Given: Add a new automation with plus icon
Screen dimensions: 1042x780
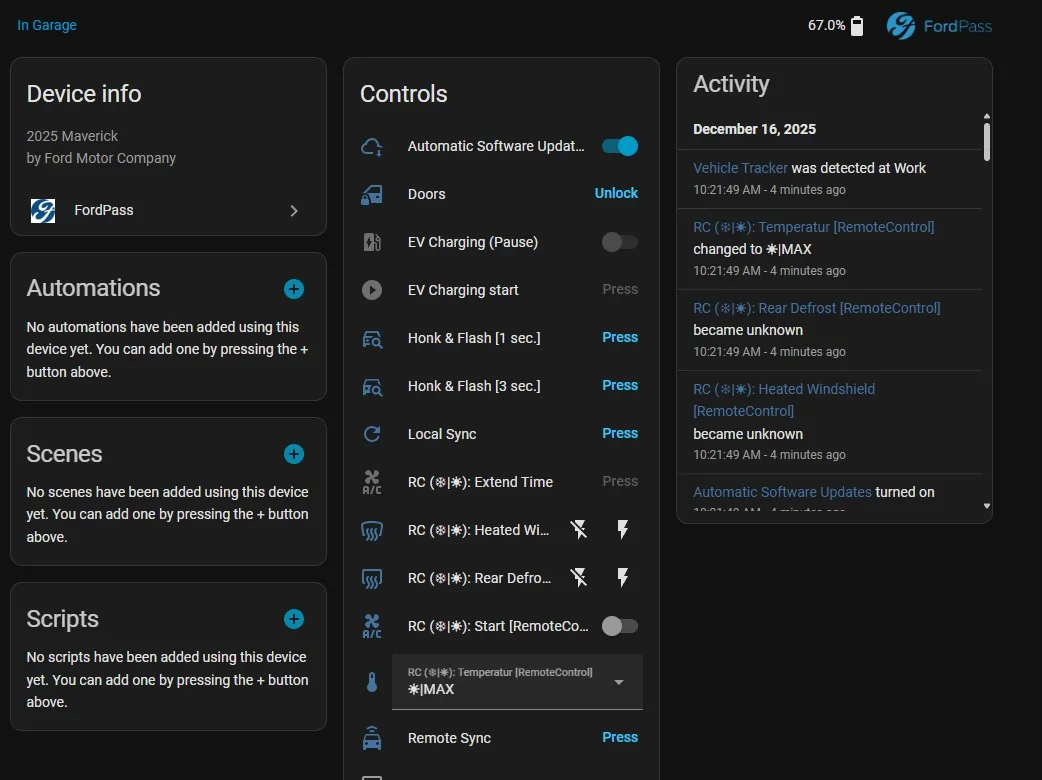Looking at the screenshot, I should pos(294,289).
